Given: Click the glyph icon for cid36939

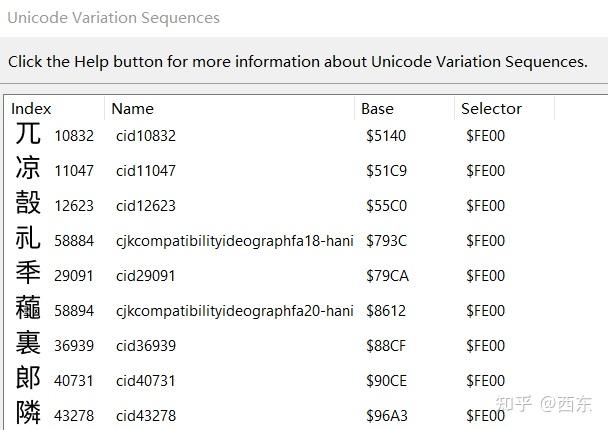Looking at the screenshot, I should [28, 344].
